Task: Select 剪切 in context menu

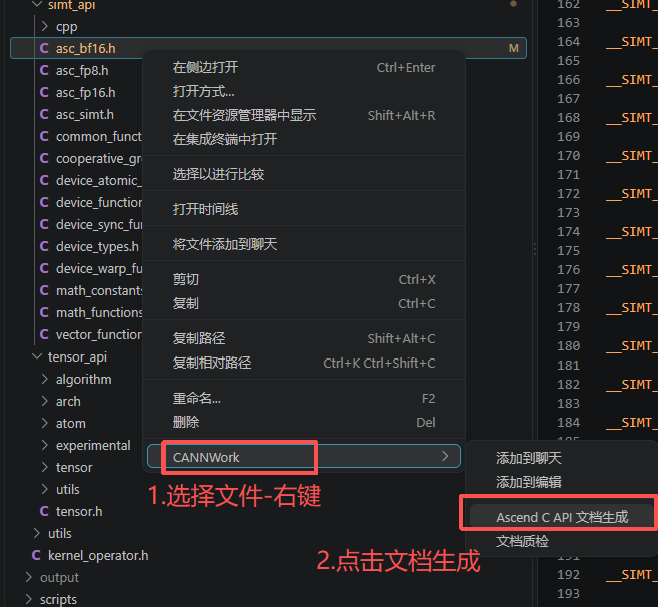Action: [304, 279]
